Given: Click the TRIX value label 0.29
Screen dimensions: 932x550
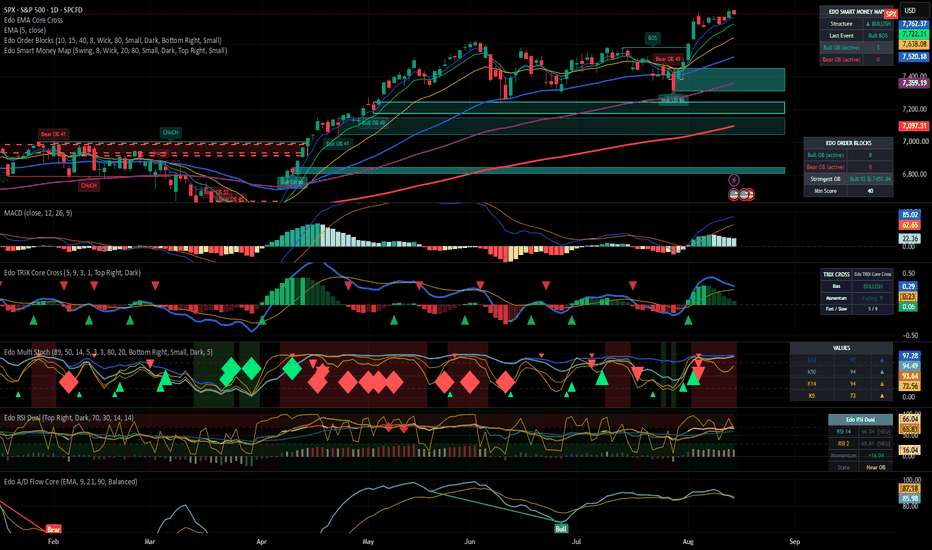Looking at the screenshot, I should (x=908, y=287).
